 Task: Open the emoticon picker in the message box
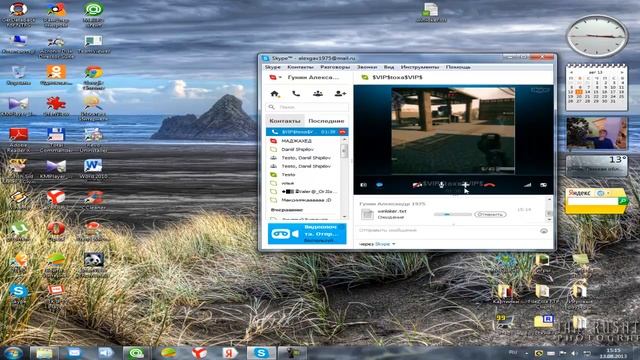(544, 231)
